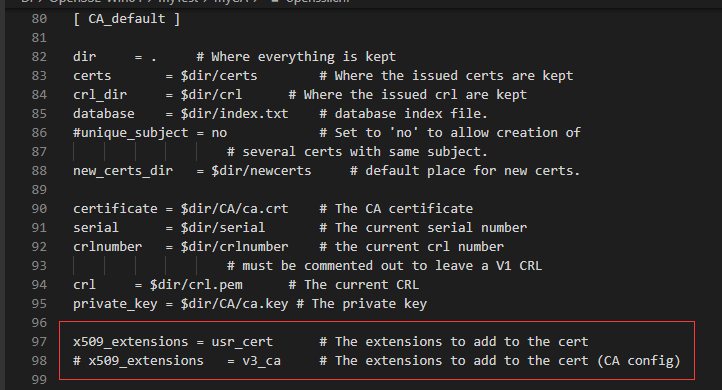Click the empty line 89
The width and height of the screenshot is (722, 390).
[368, 190]
